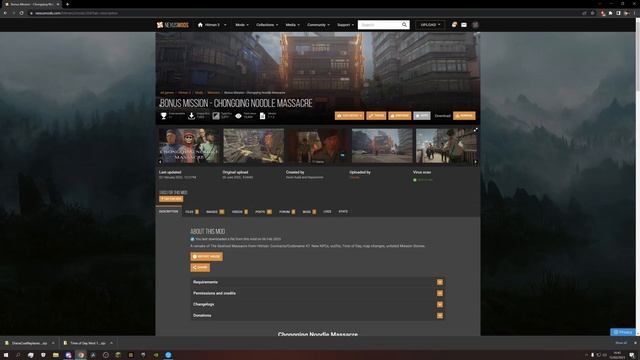
Task: Expand the gallery to fullscreen
Action: click(x=476, y=130)
